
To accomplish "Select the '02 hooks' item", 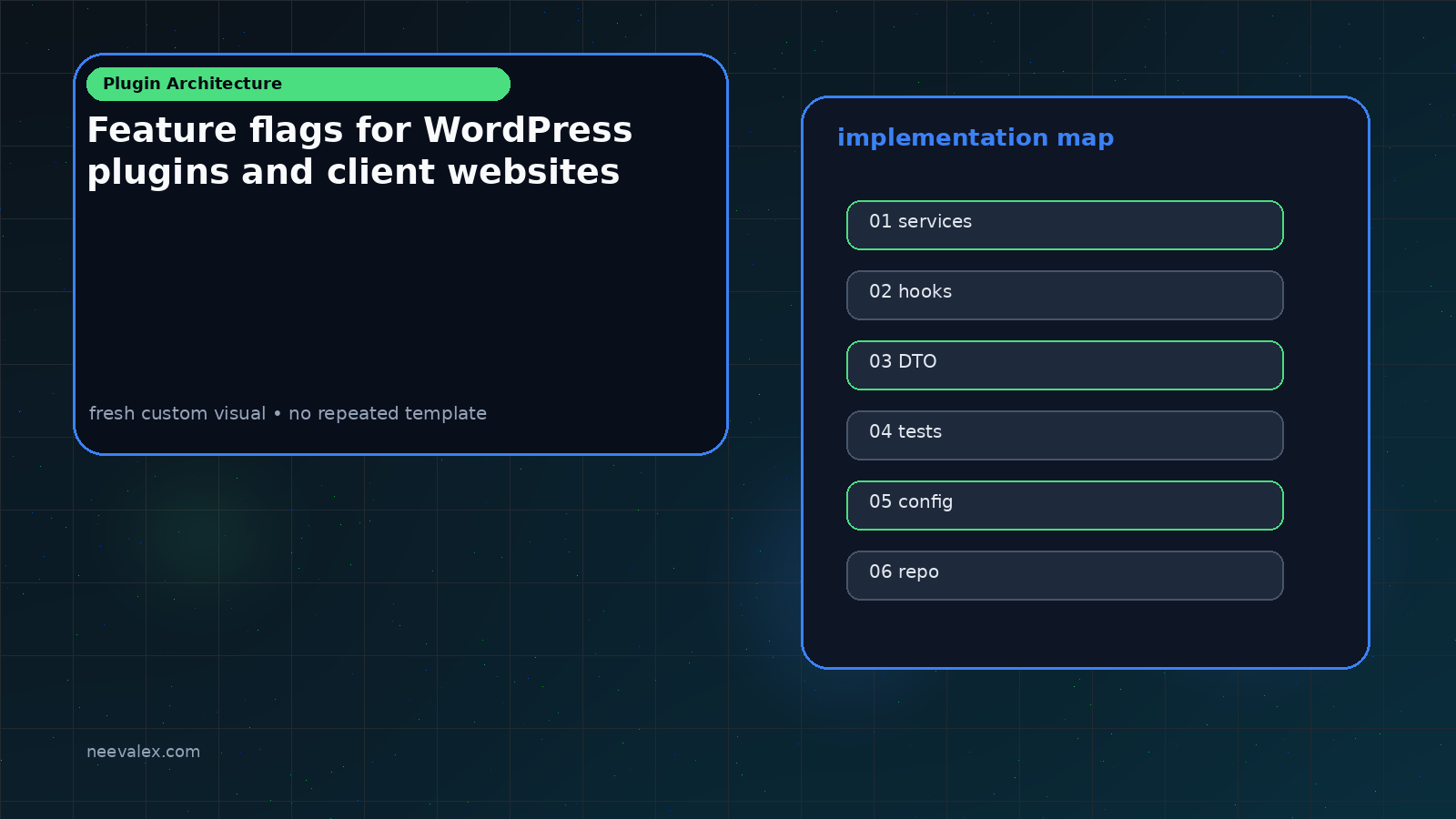I will coord(1065,295).
